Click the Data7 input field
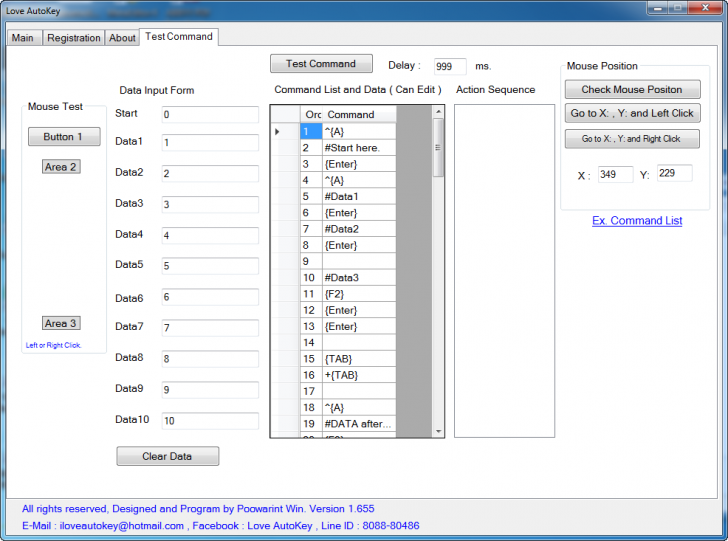Image resolution: width=728 pixels, height=541 pixels. pyautogui.click(x=210, y=328)
